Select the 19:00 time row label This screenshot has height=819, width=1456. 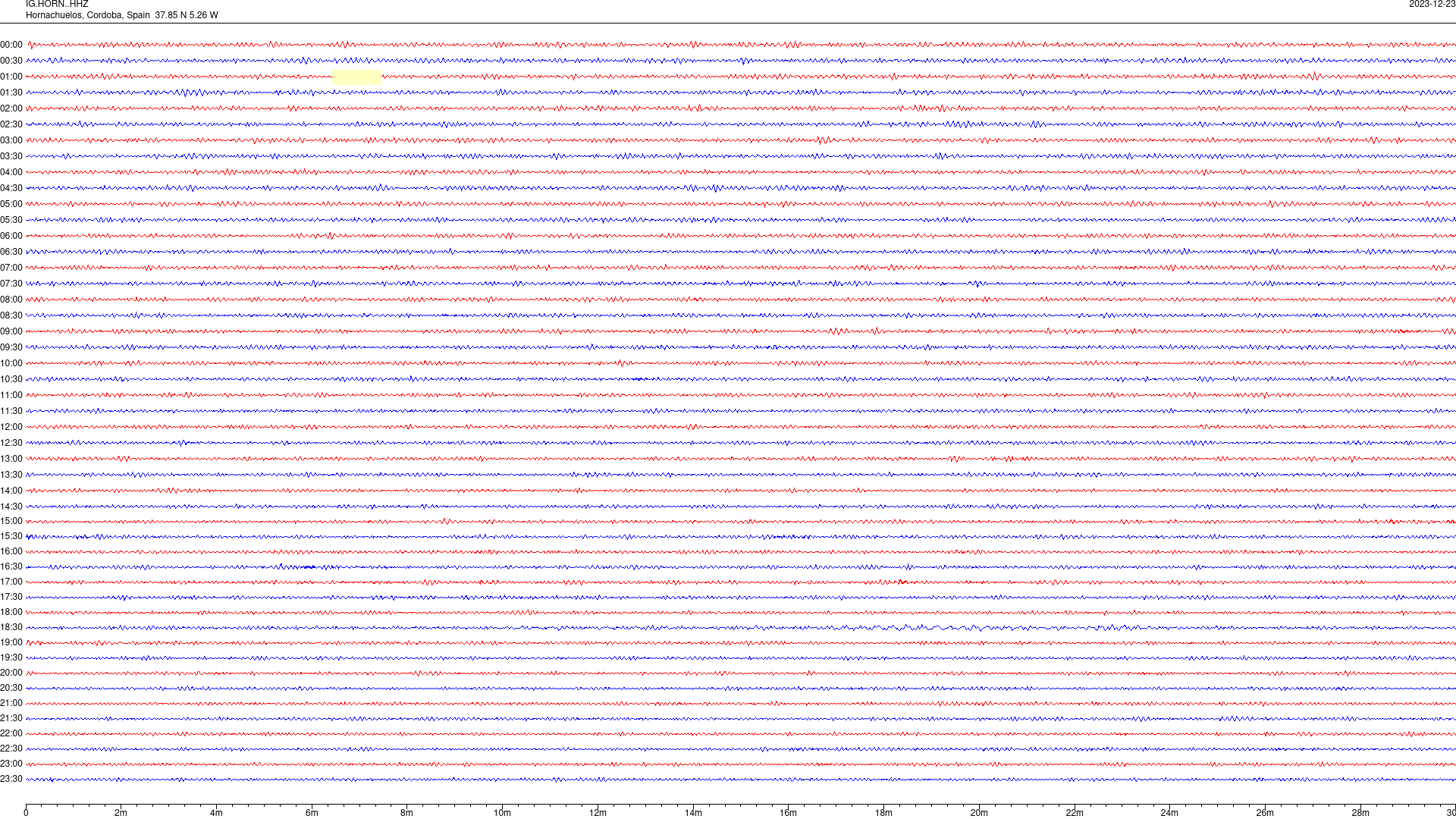coord(11,642)
